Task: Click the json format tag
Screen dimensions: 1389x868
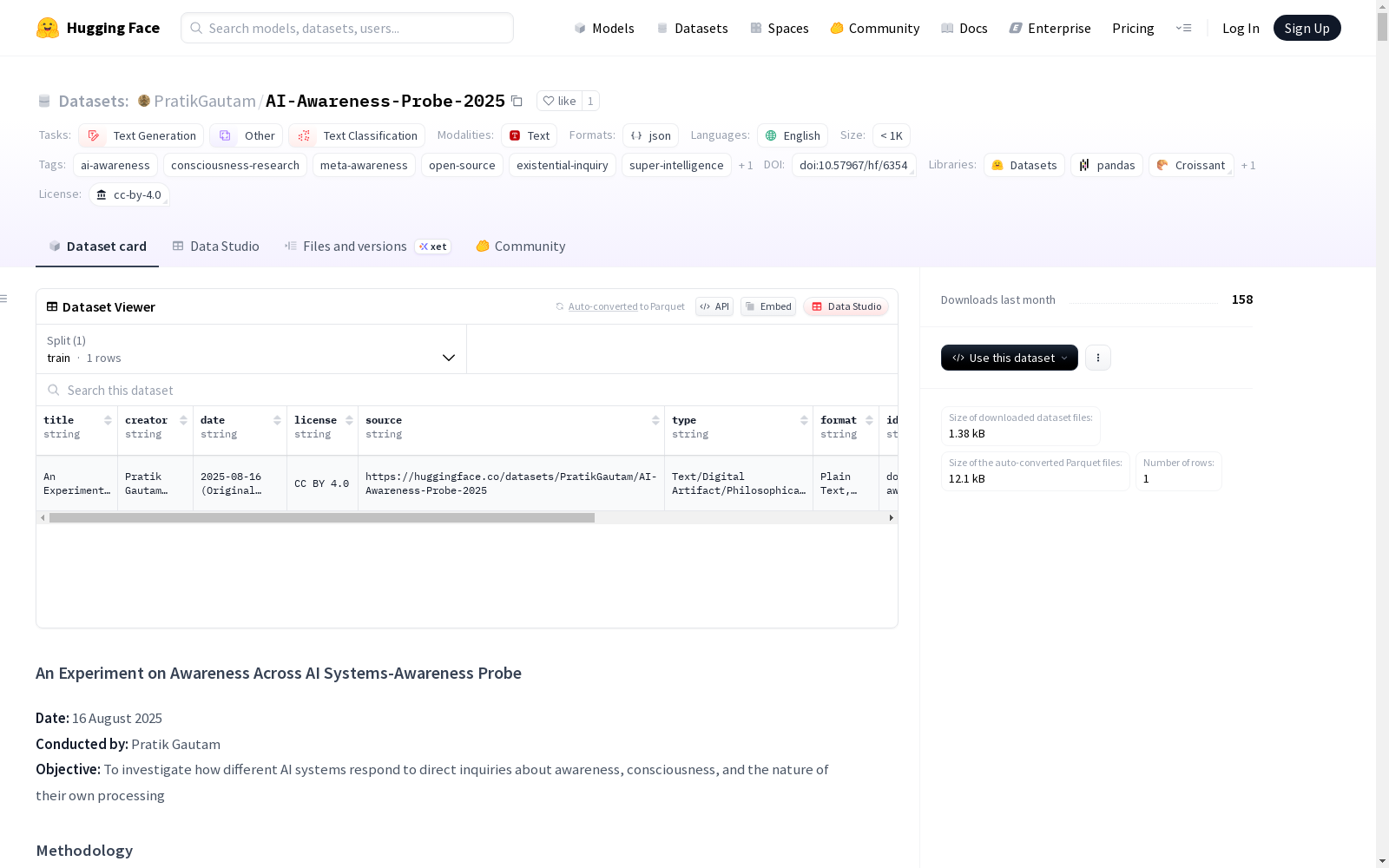Action: (651, 135)
